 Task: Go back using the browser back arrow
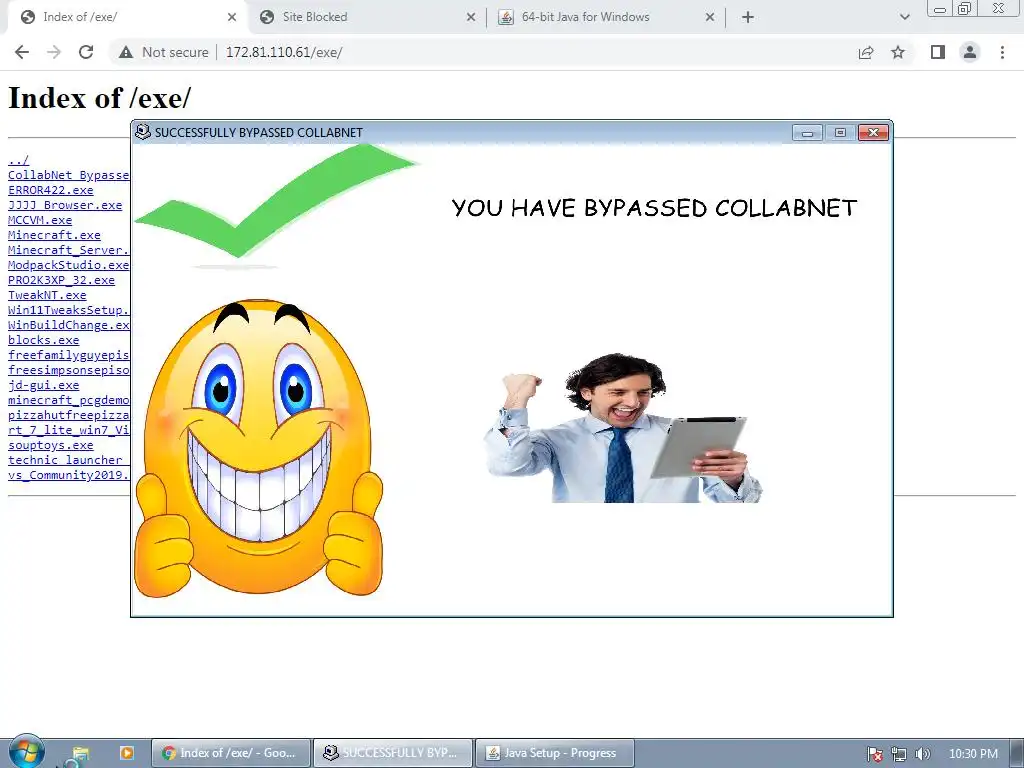tap(22, 52)
